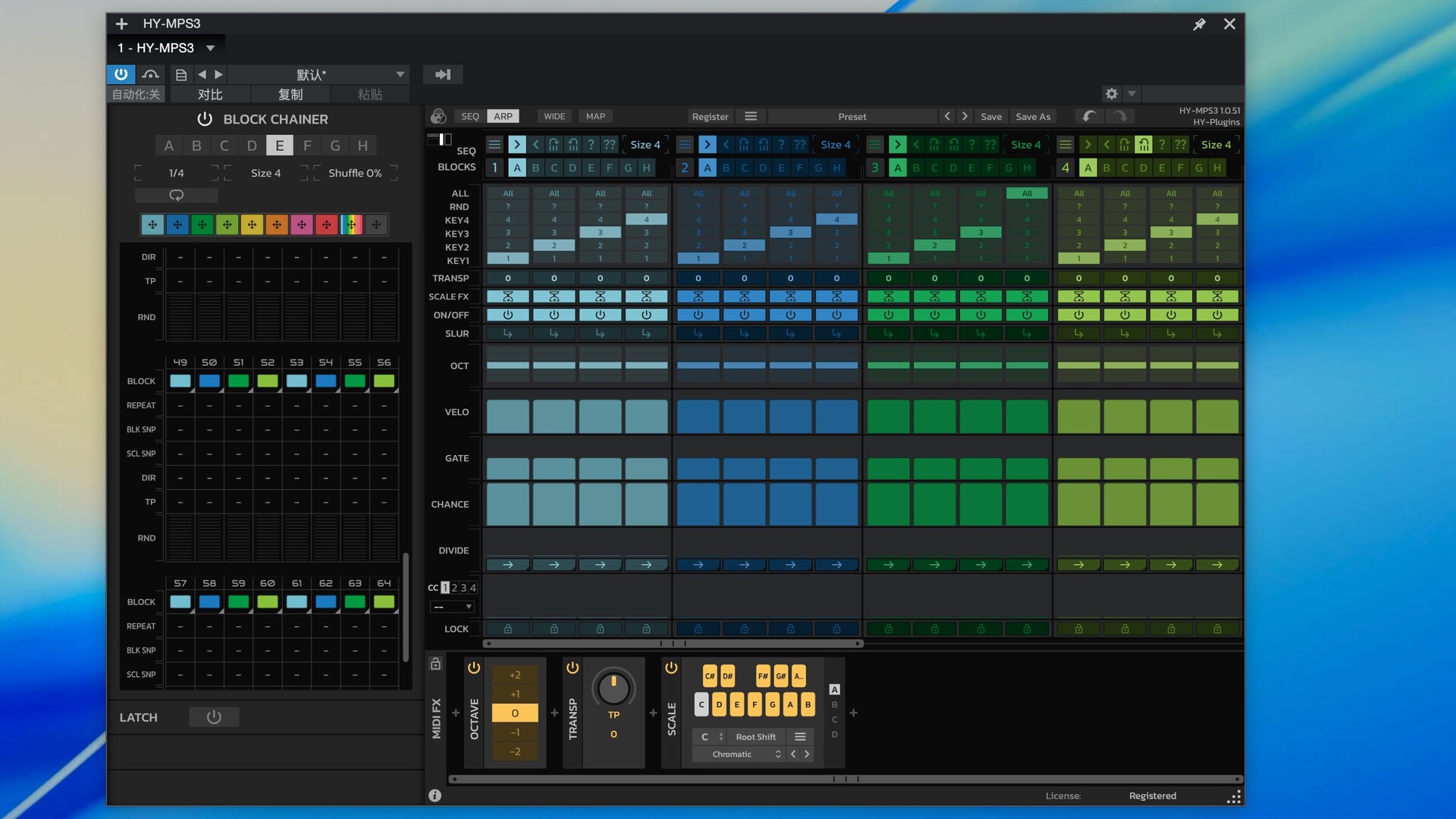Viewport: 1456px width, 819px height.
Task: Enable the LATCH power button
Action: [x=214, y=717]
